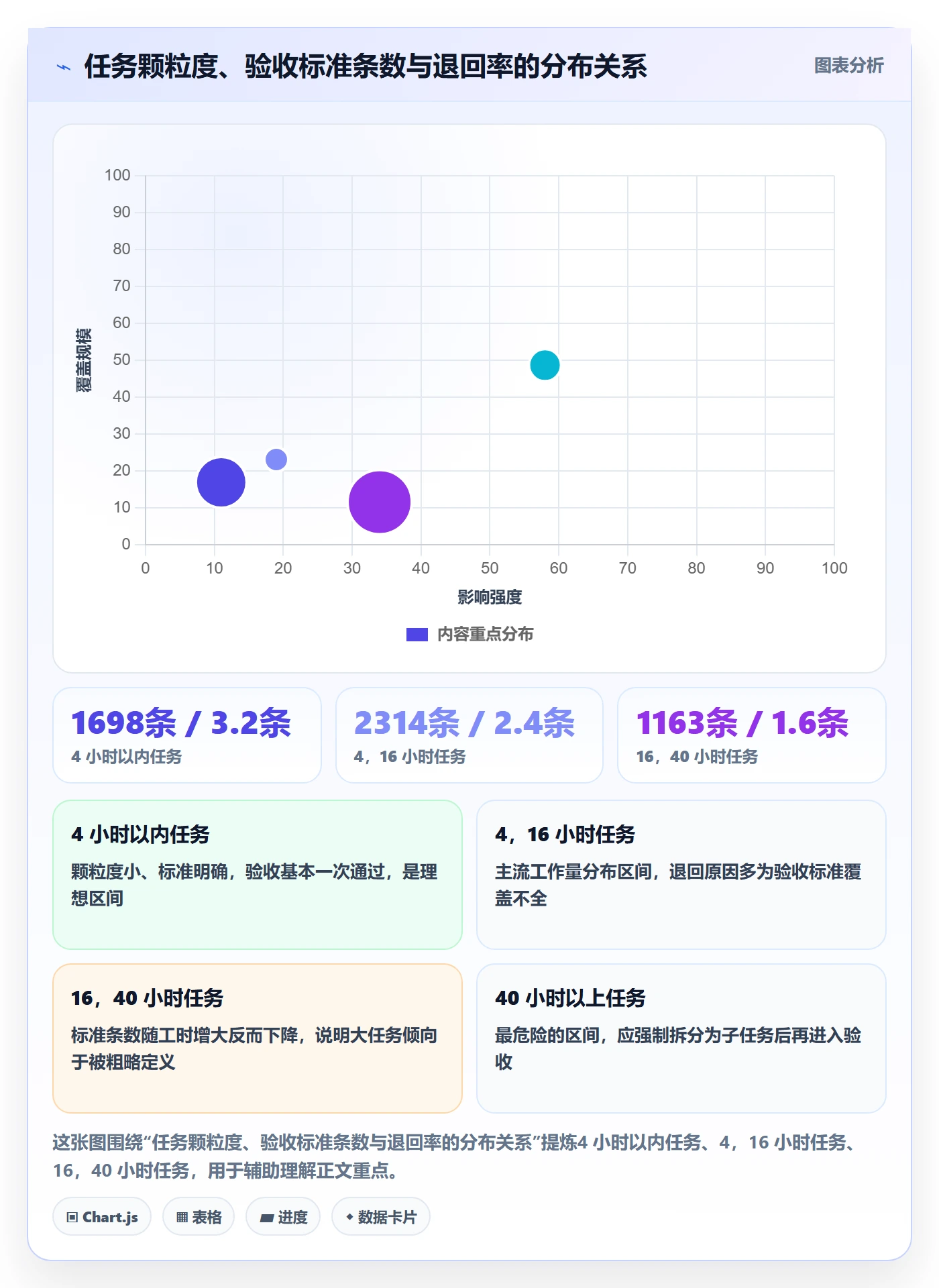Click the lightning bolt icon beside the title

tap(64, 67)
